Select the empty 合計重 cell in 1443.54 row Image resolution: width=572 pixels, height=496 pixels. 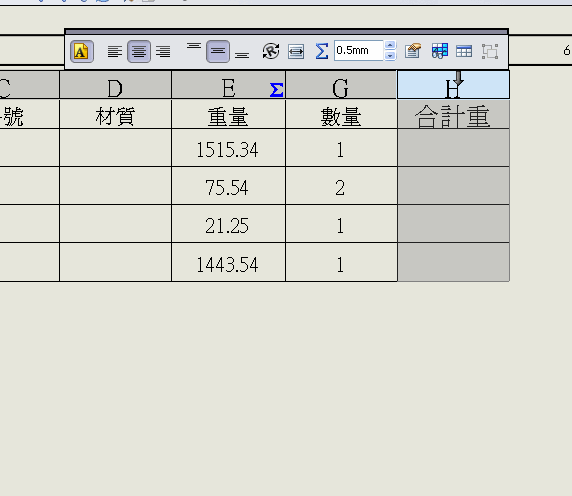[x=453, y=262]
